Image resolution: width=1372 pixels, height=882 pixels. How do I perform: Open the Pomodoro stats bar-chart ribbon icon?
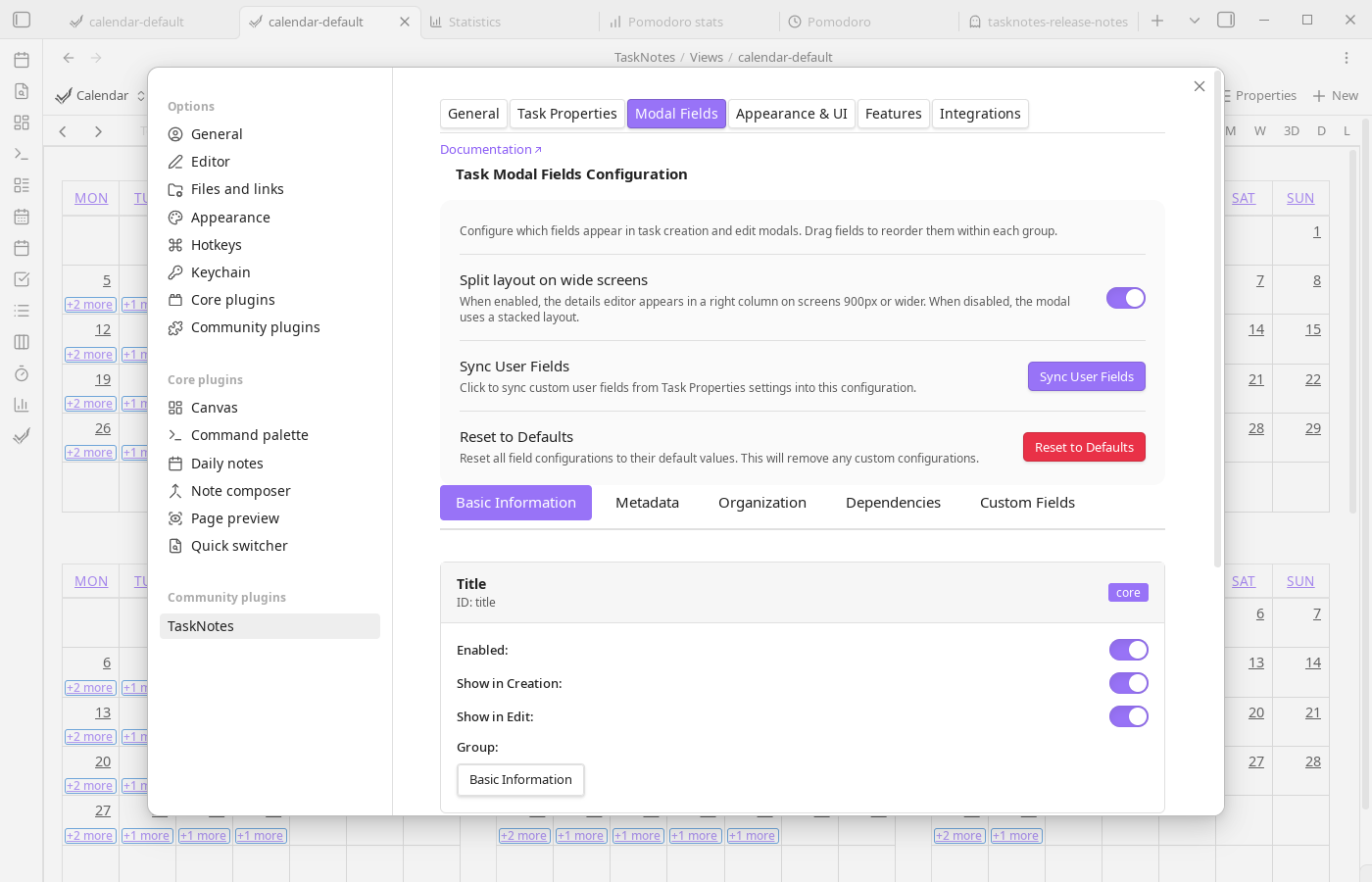click(22, 405)
